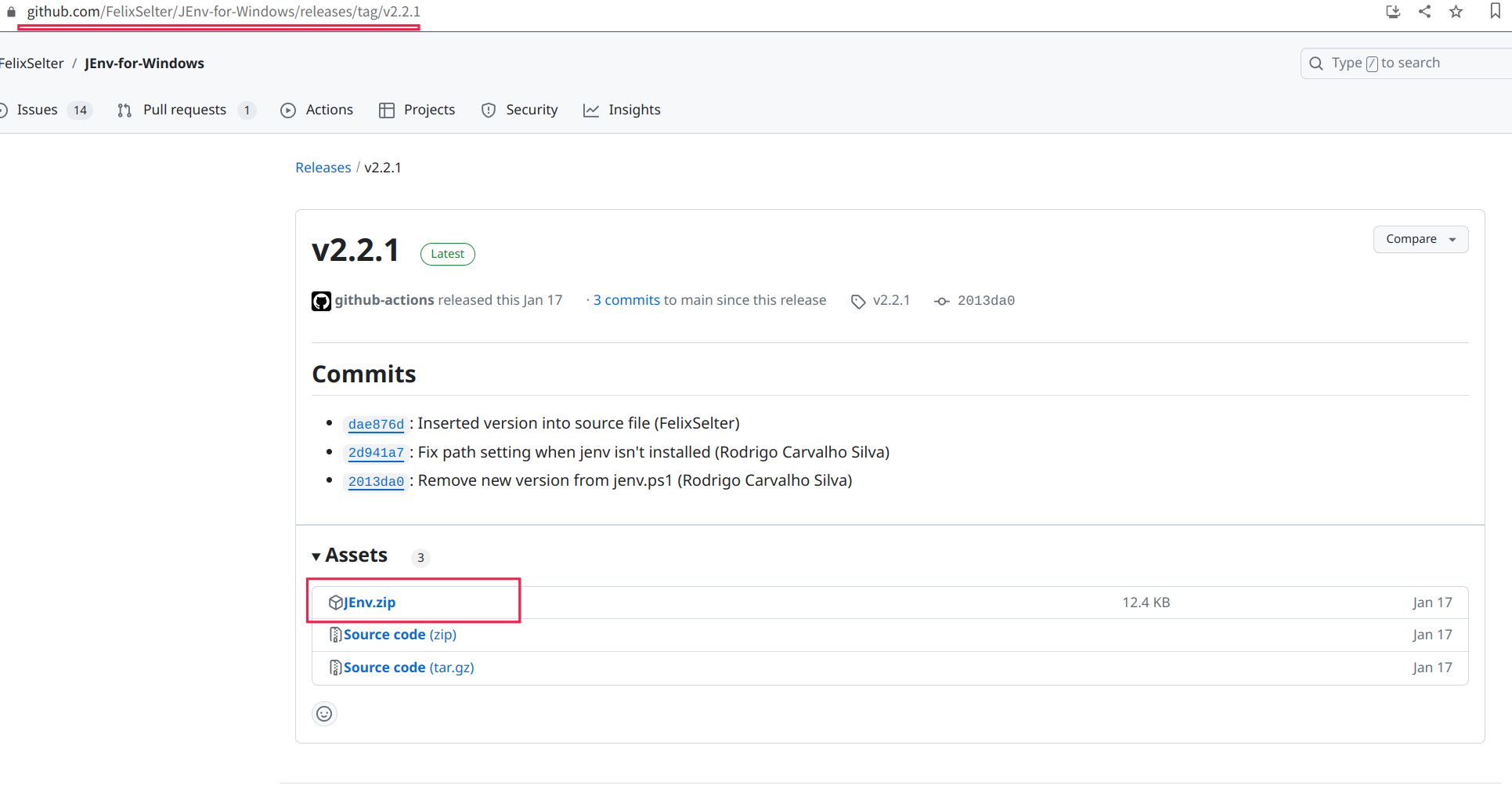The width and height of the screenshot is (1512, 807).
Task: Open the v2.2.1 tag link
Action: click(x=891, y=300)
